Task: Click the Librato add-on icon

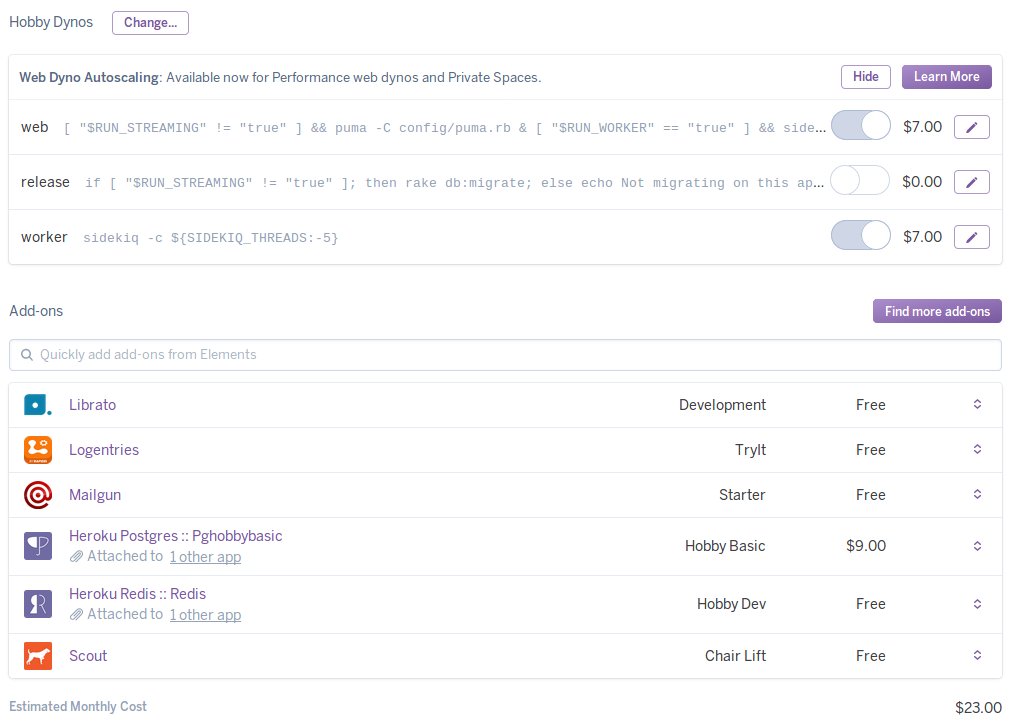Action: (x=38, y=405)
